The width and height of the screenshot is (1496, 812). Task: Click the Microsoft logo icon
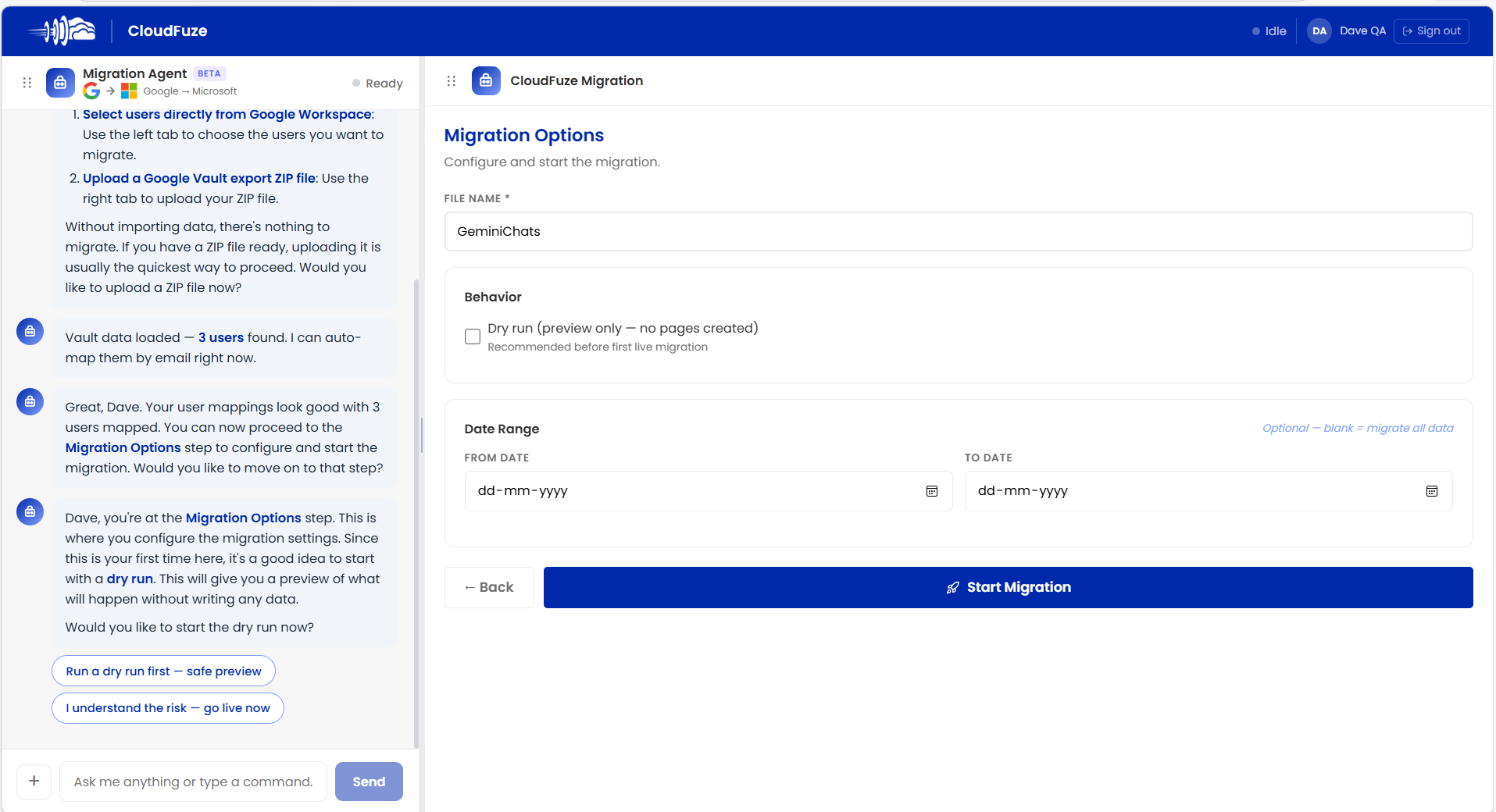129,91
